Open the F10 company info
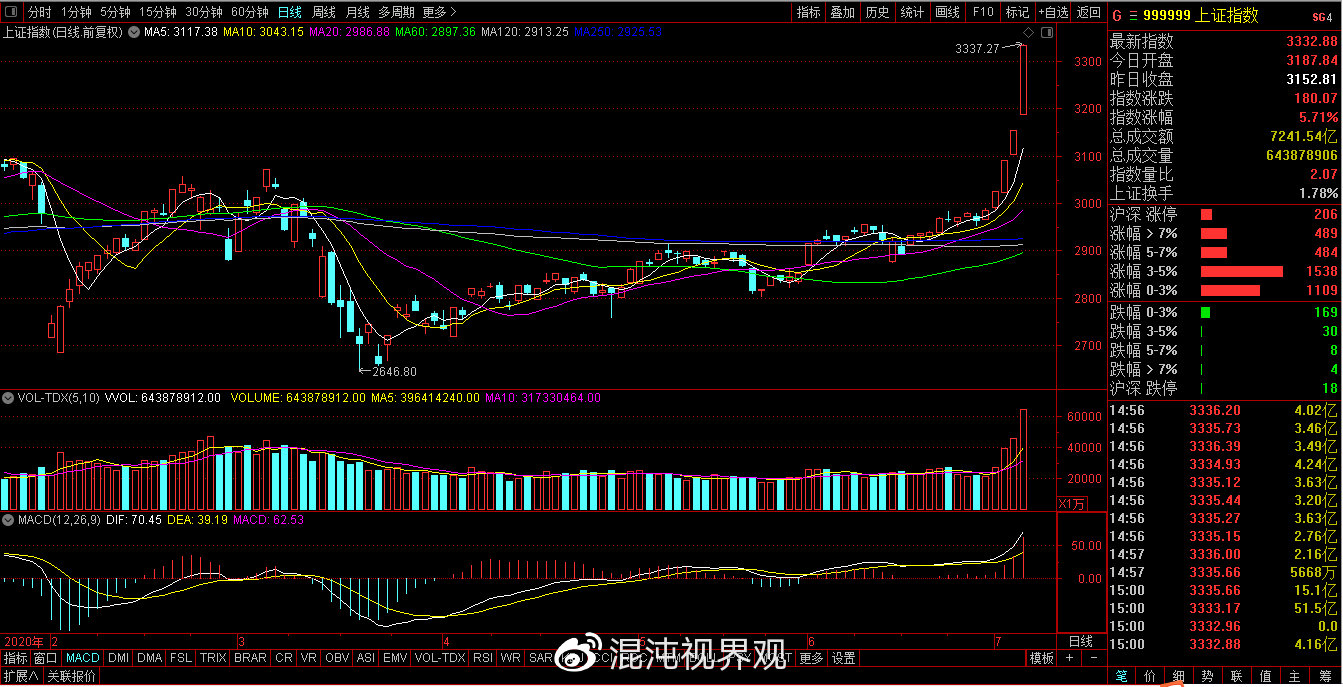Image resolution: width=1343 pixels, height=687 pixels. coord(983,12)
